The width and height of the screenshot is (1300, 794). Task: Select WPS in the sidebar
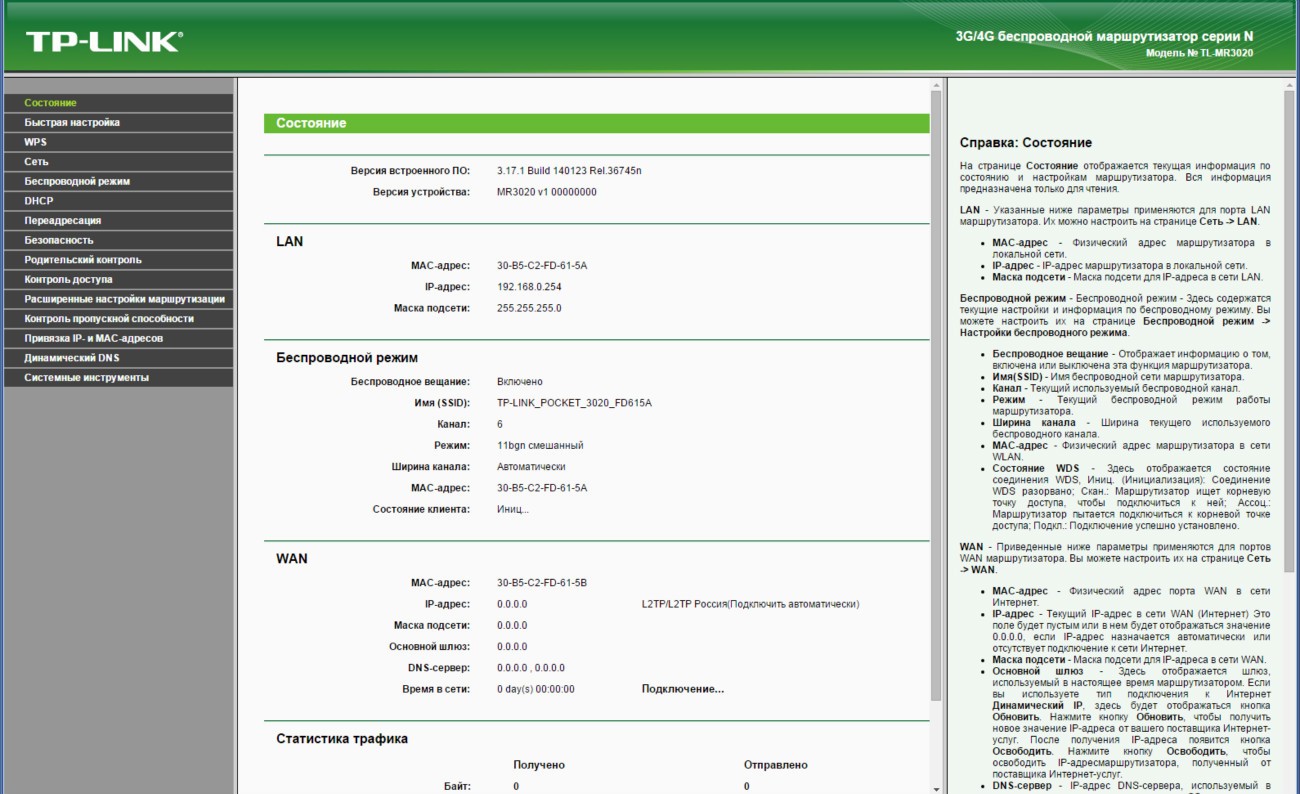coord(36,142)
